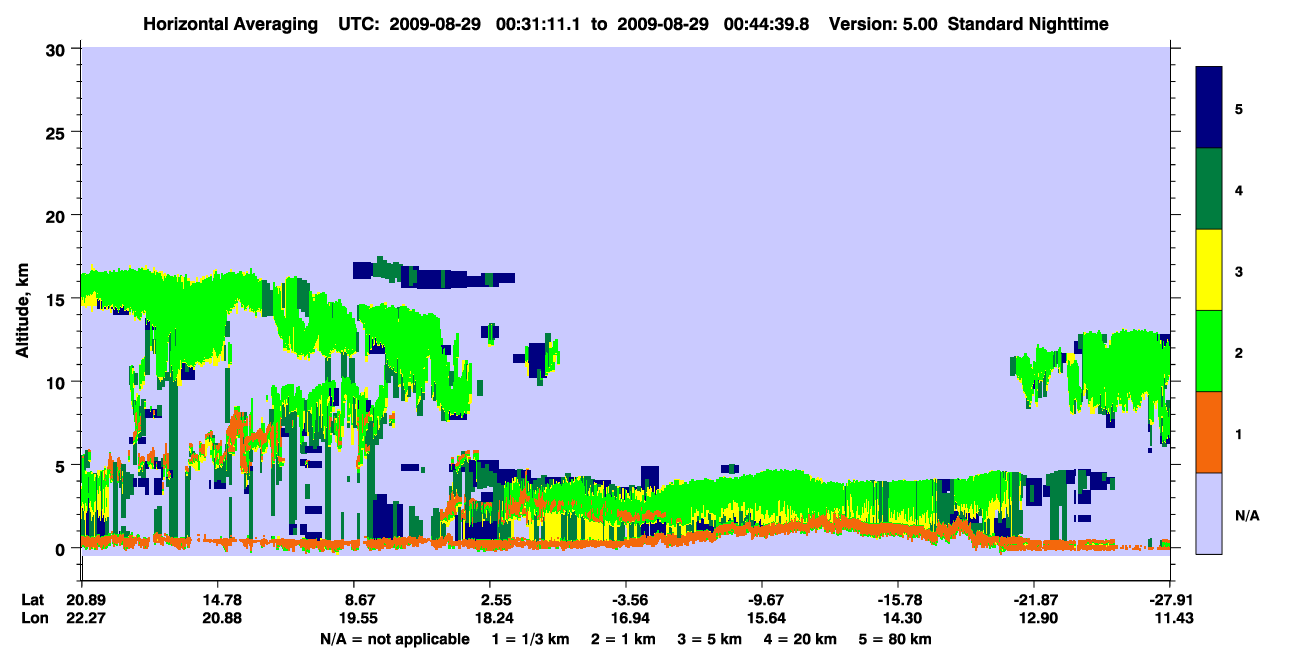This screenshot has height=667, width=1300.
Task: Click the latitude value -15.78
Action: click(900, 600)
